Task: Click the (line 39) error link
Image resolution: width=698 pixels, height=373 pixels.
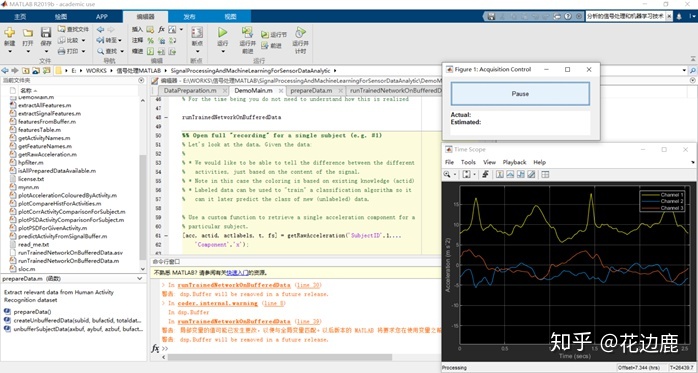Action: tap(308, 321)
